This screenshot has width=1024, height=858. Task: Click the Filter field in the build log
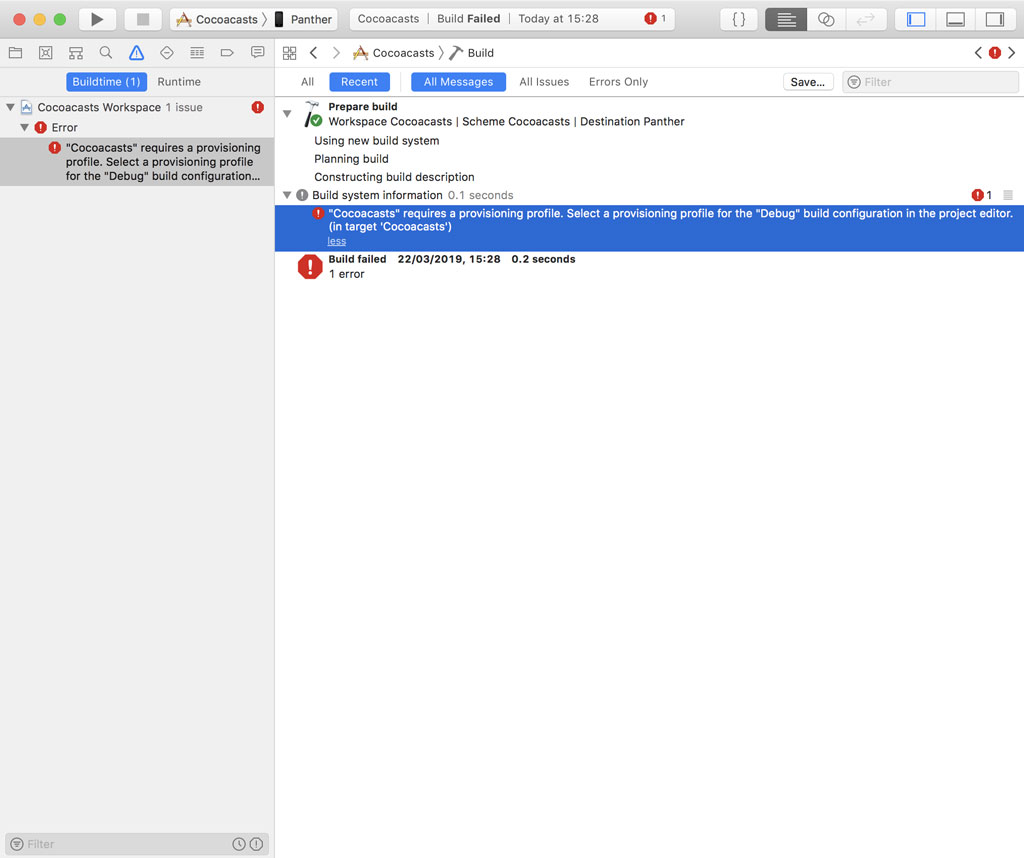click(930, 81)
